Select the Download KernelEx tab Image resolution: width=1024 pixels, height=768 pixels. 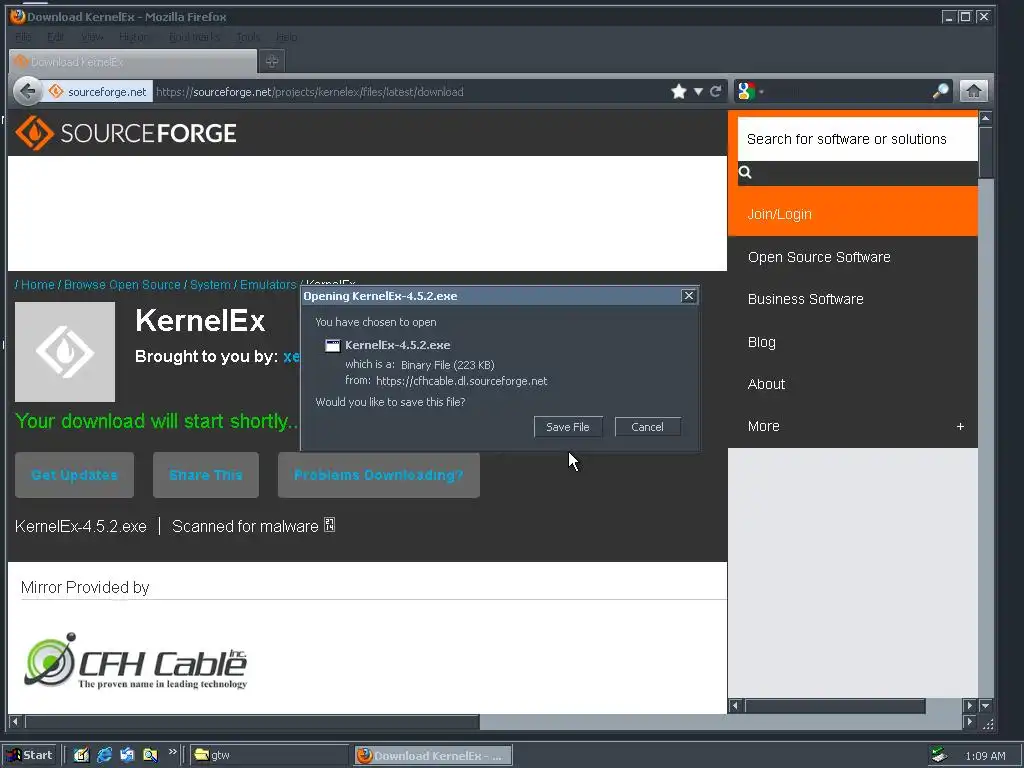click(133, 62)
